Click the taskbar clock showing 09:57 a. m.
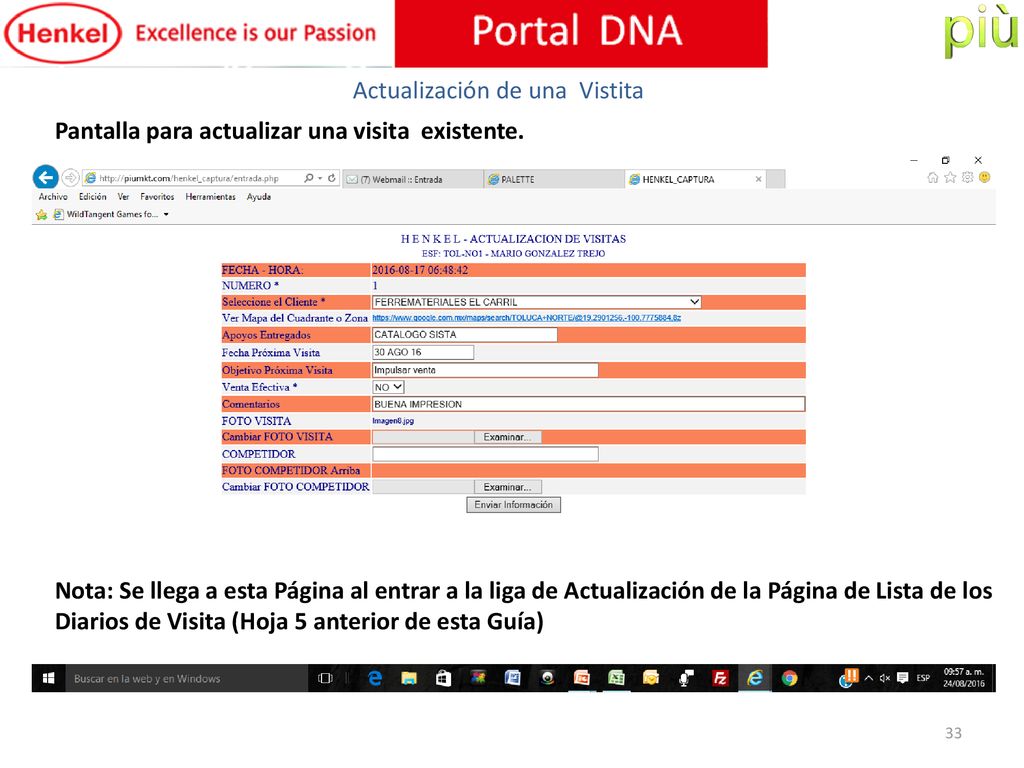Viewport: 1024px width, 768px height. pos(964,678)
